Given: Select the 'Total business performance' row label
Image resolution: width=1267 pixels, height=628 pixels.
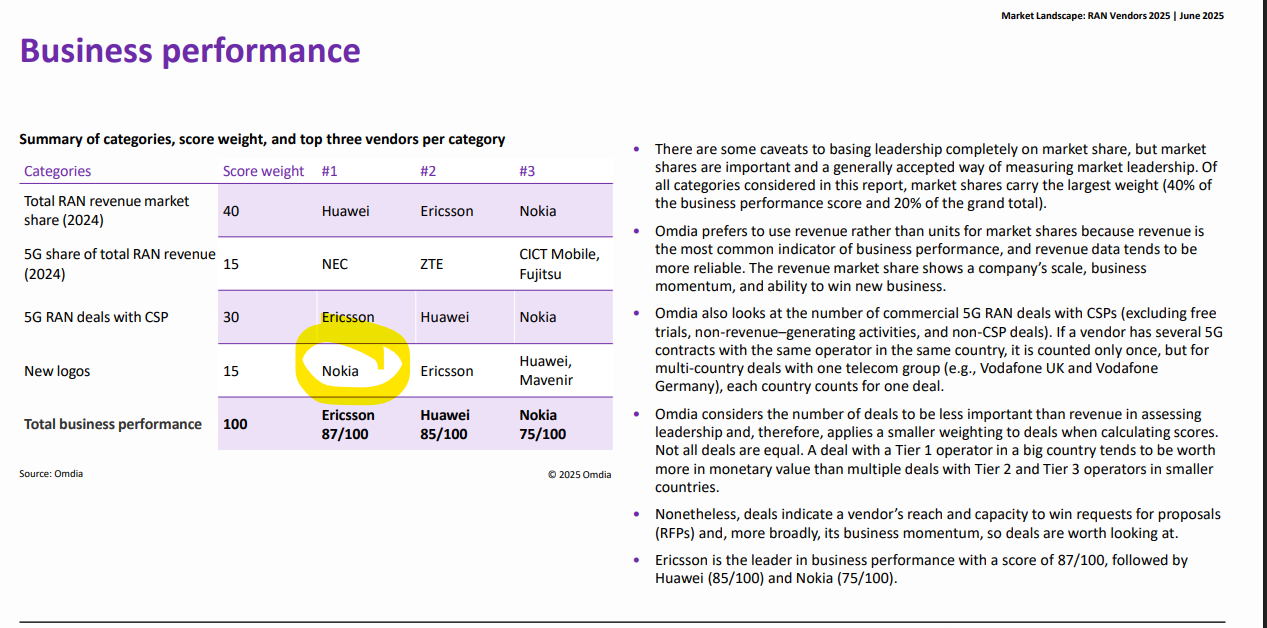Looking at the screenshot, I should point(113,424).
